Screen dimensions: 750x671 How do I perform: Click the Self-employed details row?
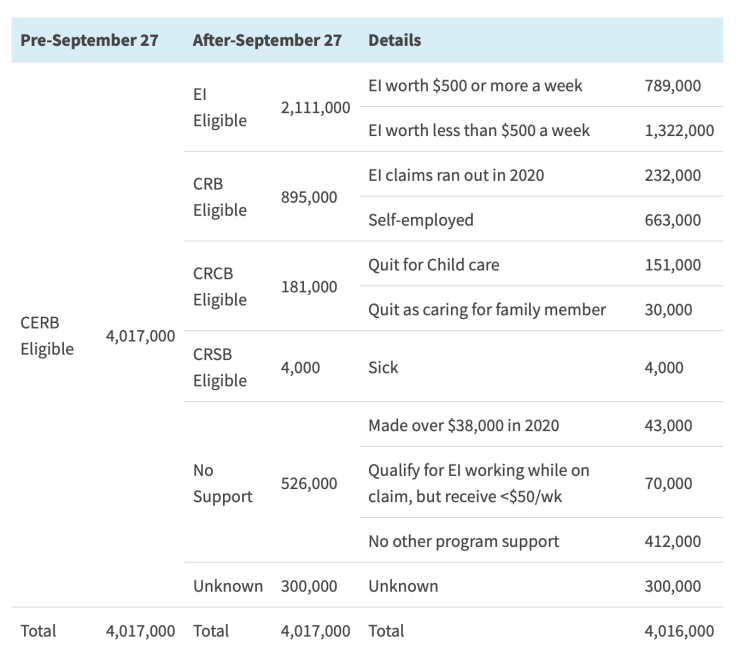pyautogui.click(x=421, y=219)
